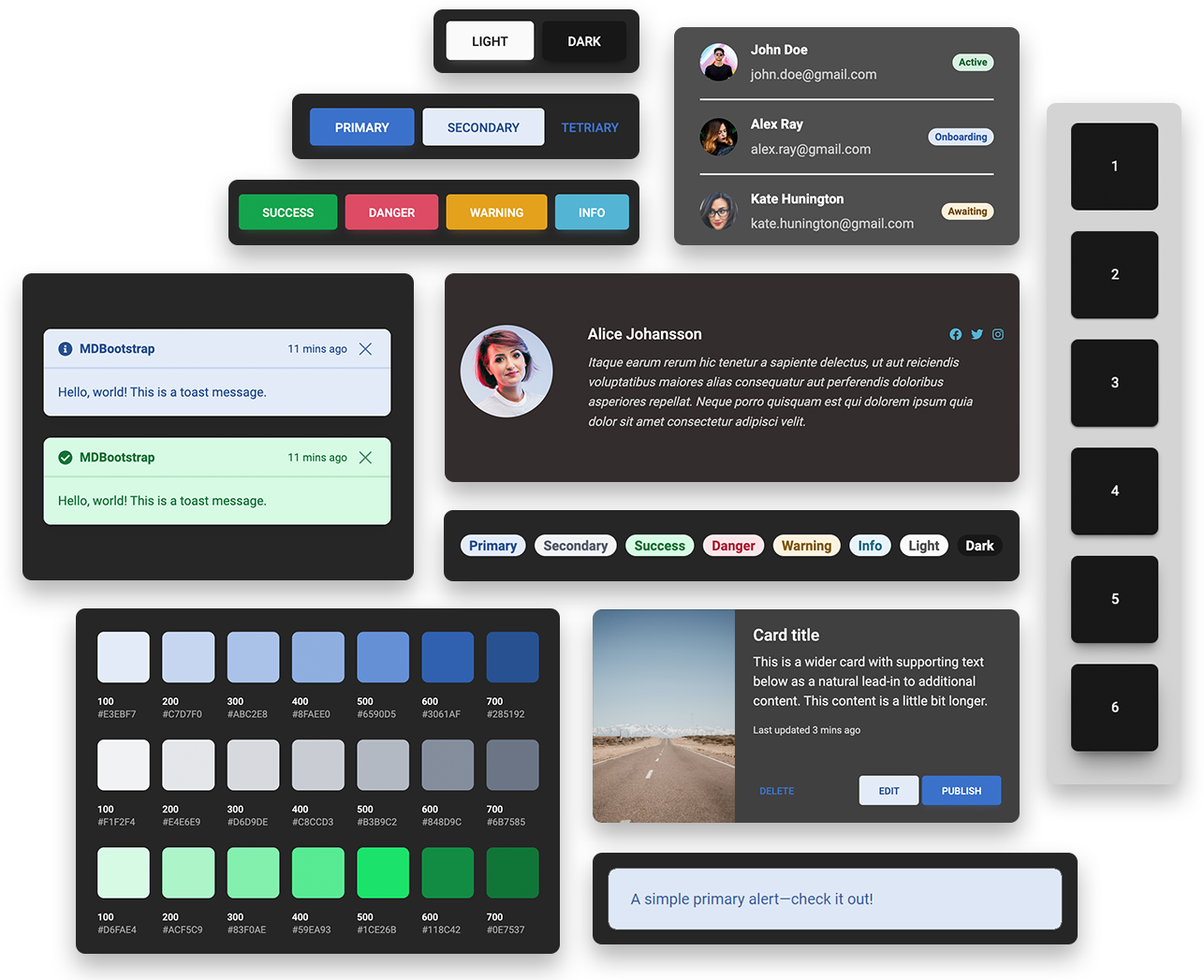Click the info icon in blue toast
This screenshot has height=980, width=1204.
[66, 349]
